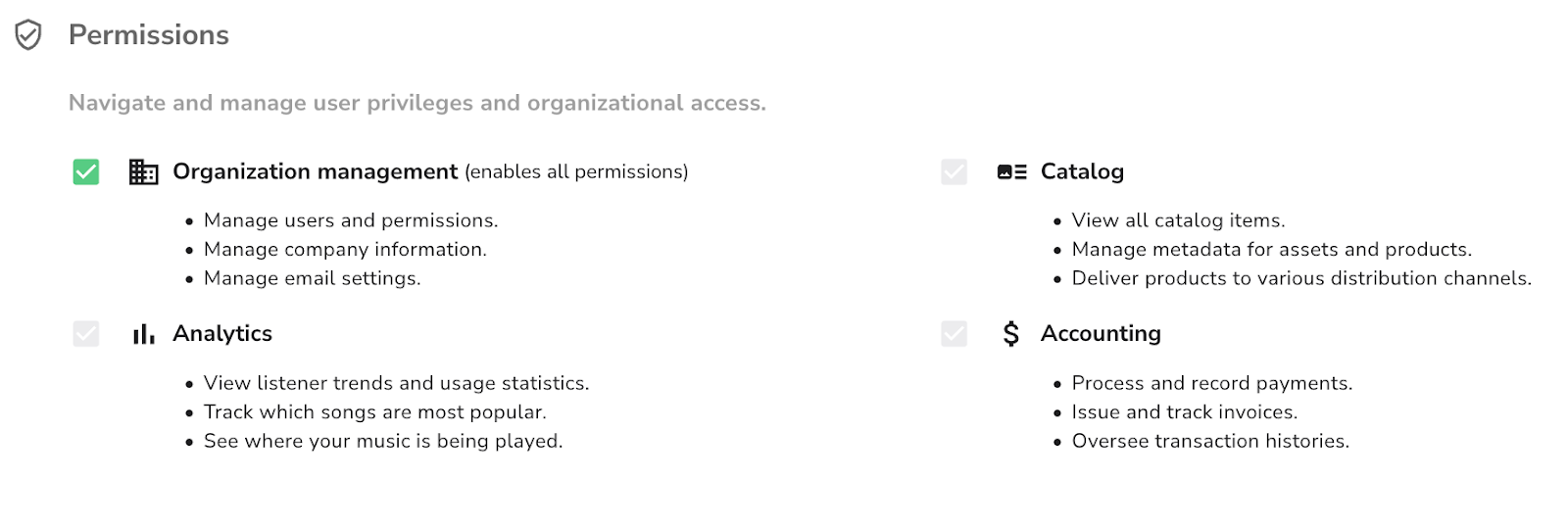The image size is (1568, 528).
Task: Click 'Track which songs are most popular'
Action: [x=375, y=412]
